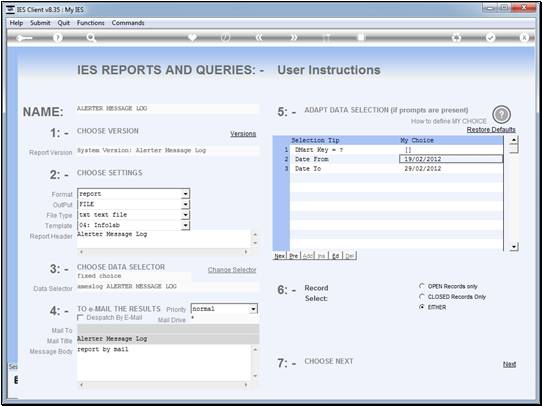Click the selection grid scrollbar down arrow

tap(514, 247)
